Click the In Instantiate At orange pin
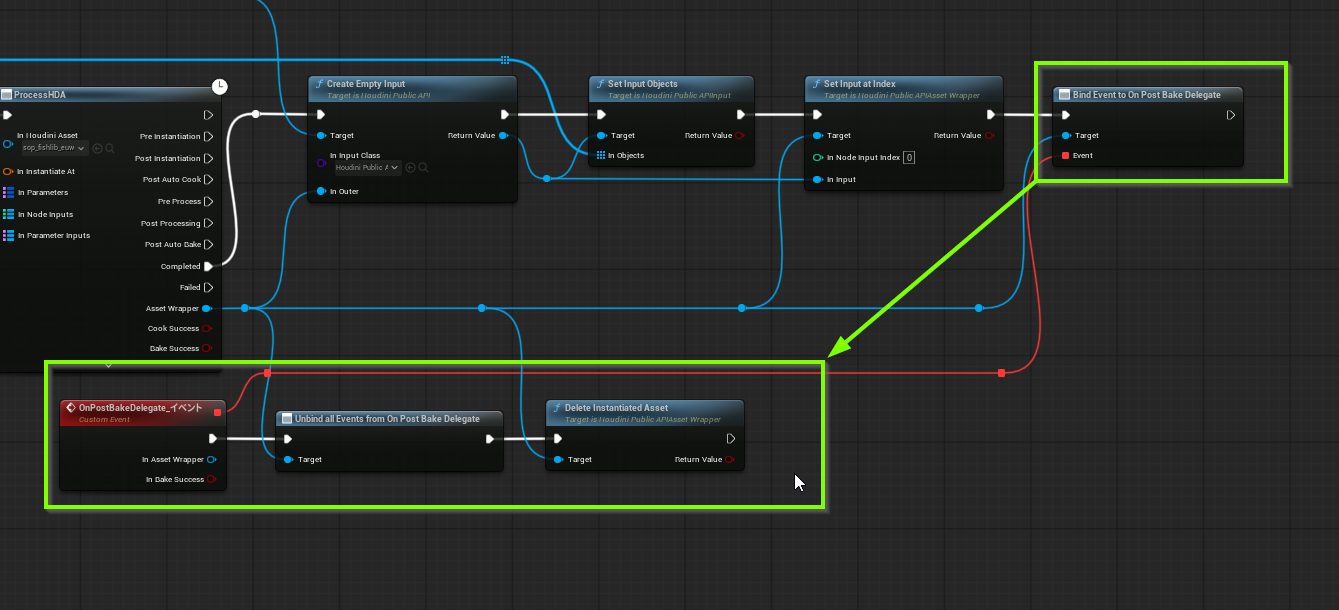 coord(8,172)
